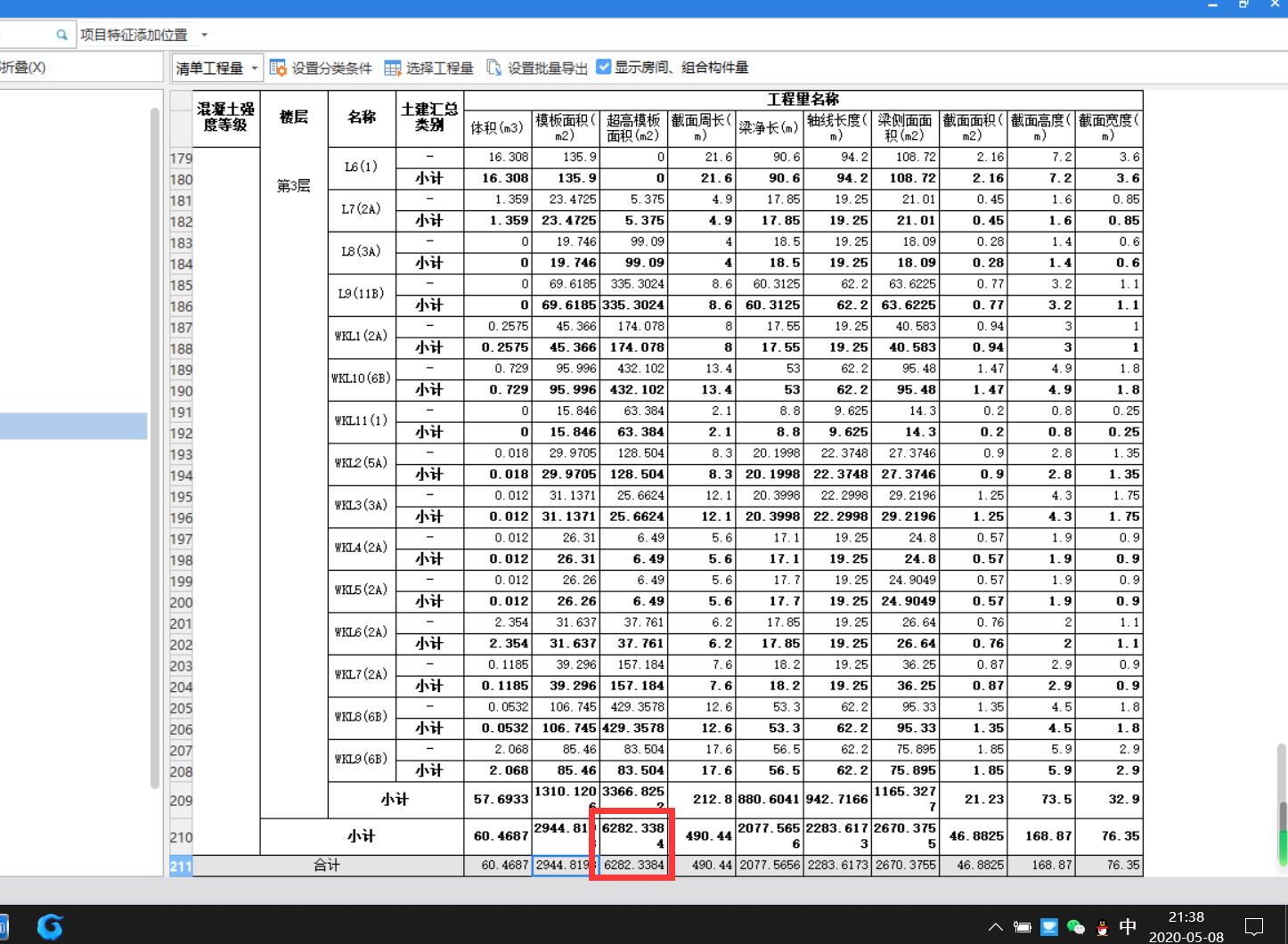Click the 截面高度(m) column header

click(1040, 128)
